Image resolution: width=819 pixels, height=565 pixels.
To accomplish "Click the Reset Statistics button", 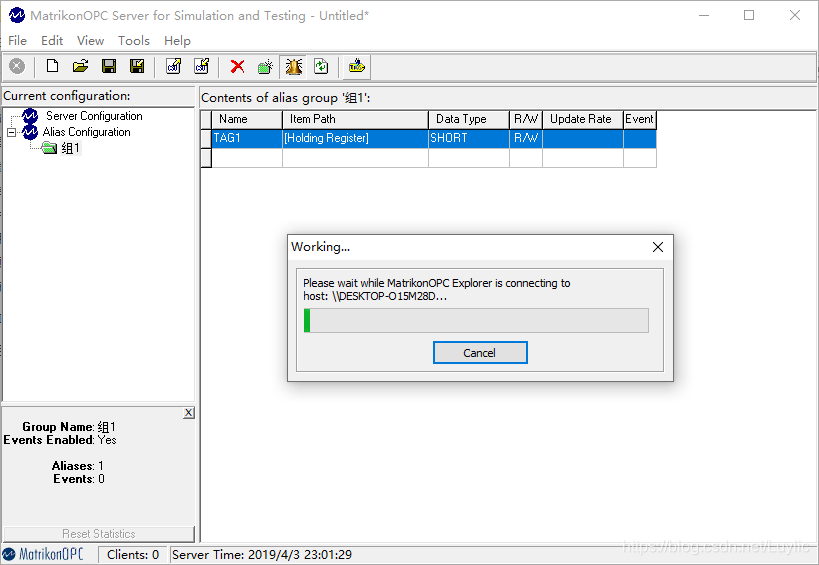I will [99, 534].
